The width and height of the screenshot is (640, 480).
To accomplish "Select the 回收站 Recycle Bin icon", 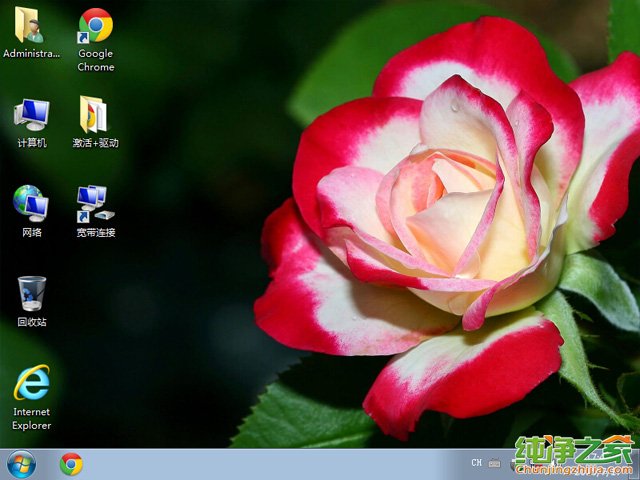I will coord(31,294).
